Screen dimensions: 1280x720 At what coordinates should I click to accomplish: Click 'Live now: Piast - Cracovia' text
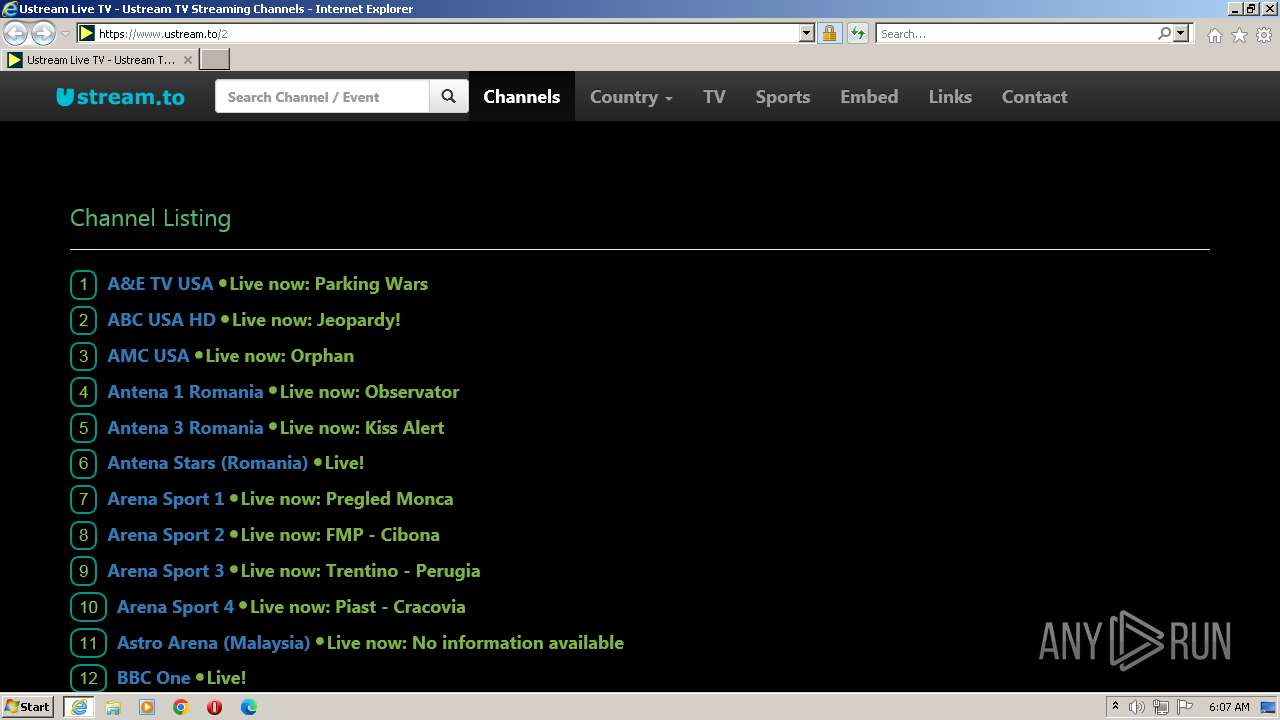[357, 607]
